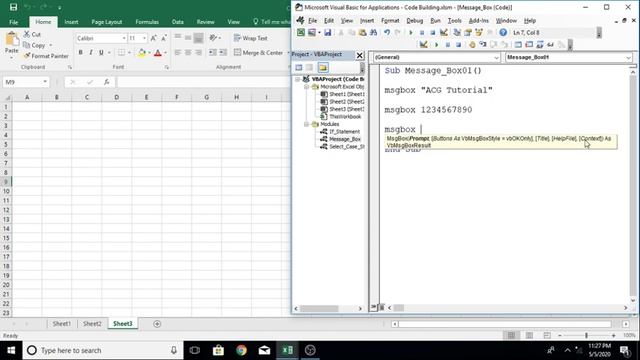This screenshot has height=360, width=640.
Task: Open the Calibri font name dropdown
Action: coord(124,38)
